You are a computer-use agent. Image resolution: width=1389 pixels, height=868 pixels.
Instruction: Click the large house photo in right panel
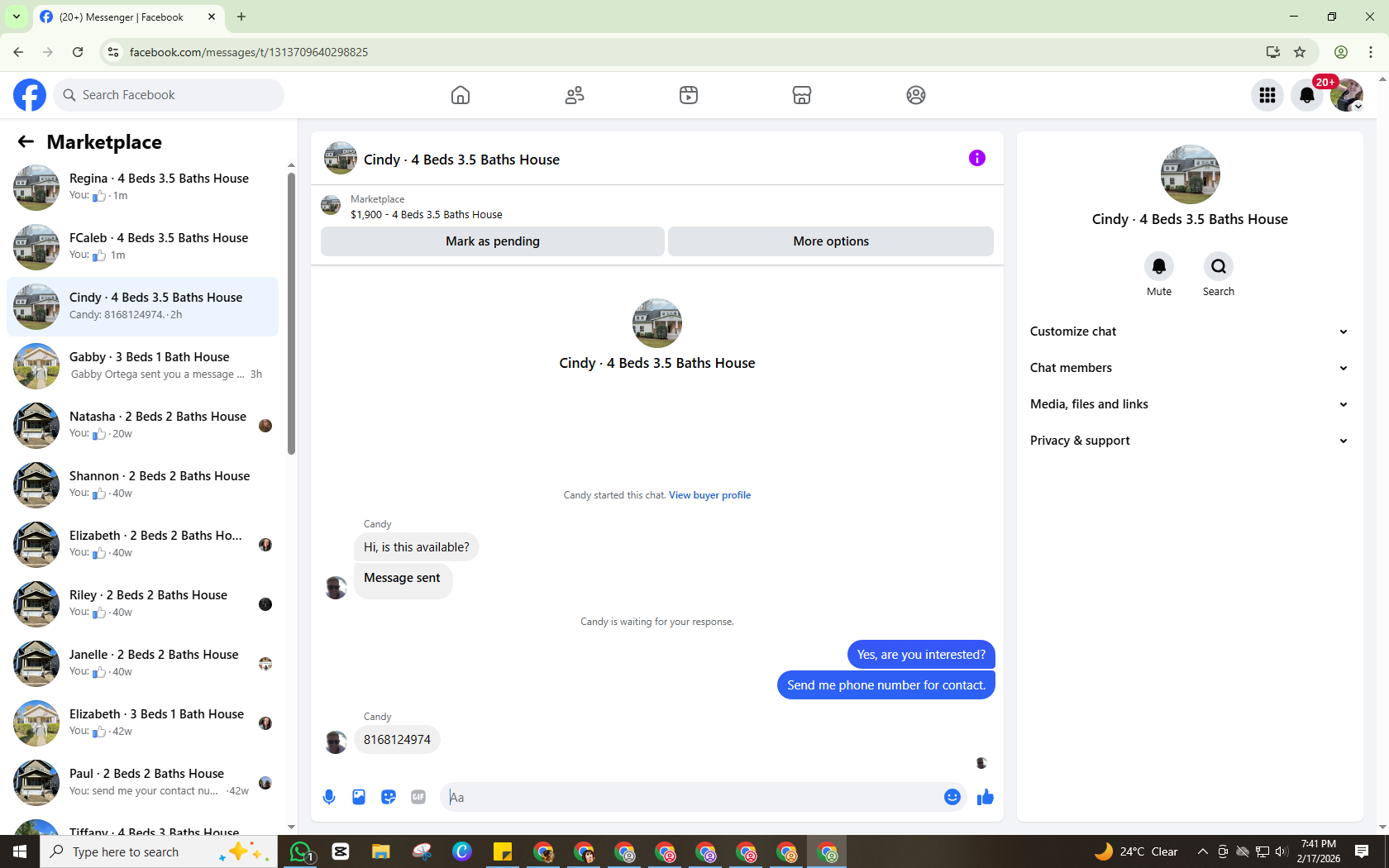click(x=1190, y=174)
